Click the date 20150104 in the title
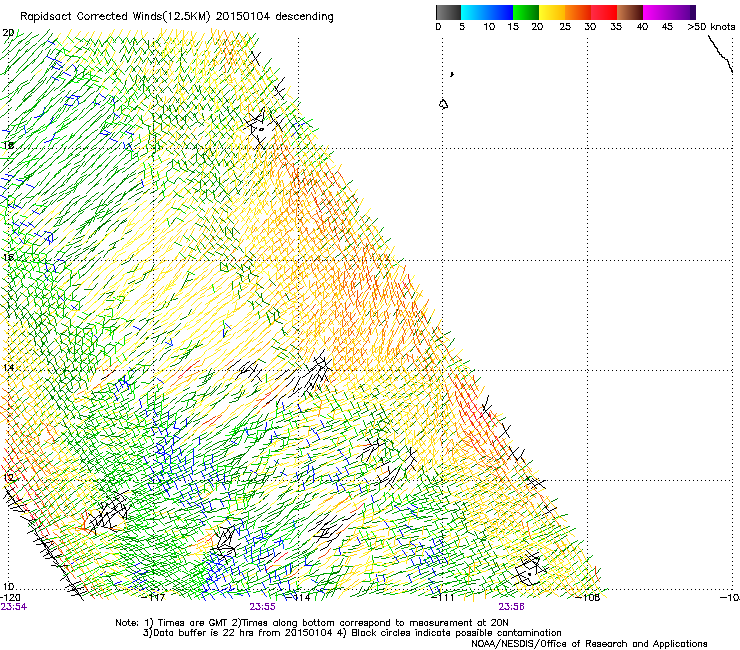This screenshot has width=740, height=650. 243,17
